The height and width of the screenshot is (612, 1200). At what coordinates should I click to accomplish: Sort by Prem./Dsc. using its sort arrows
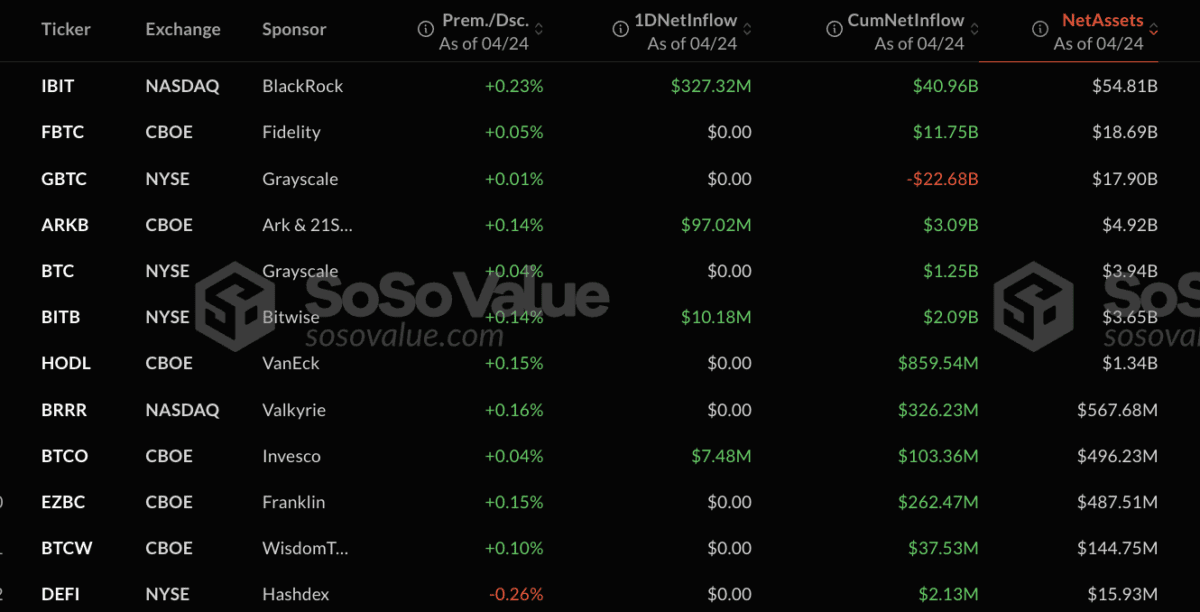point(553,30)
